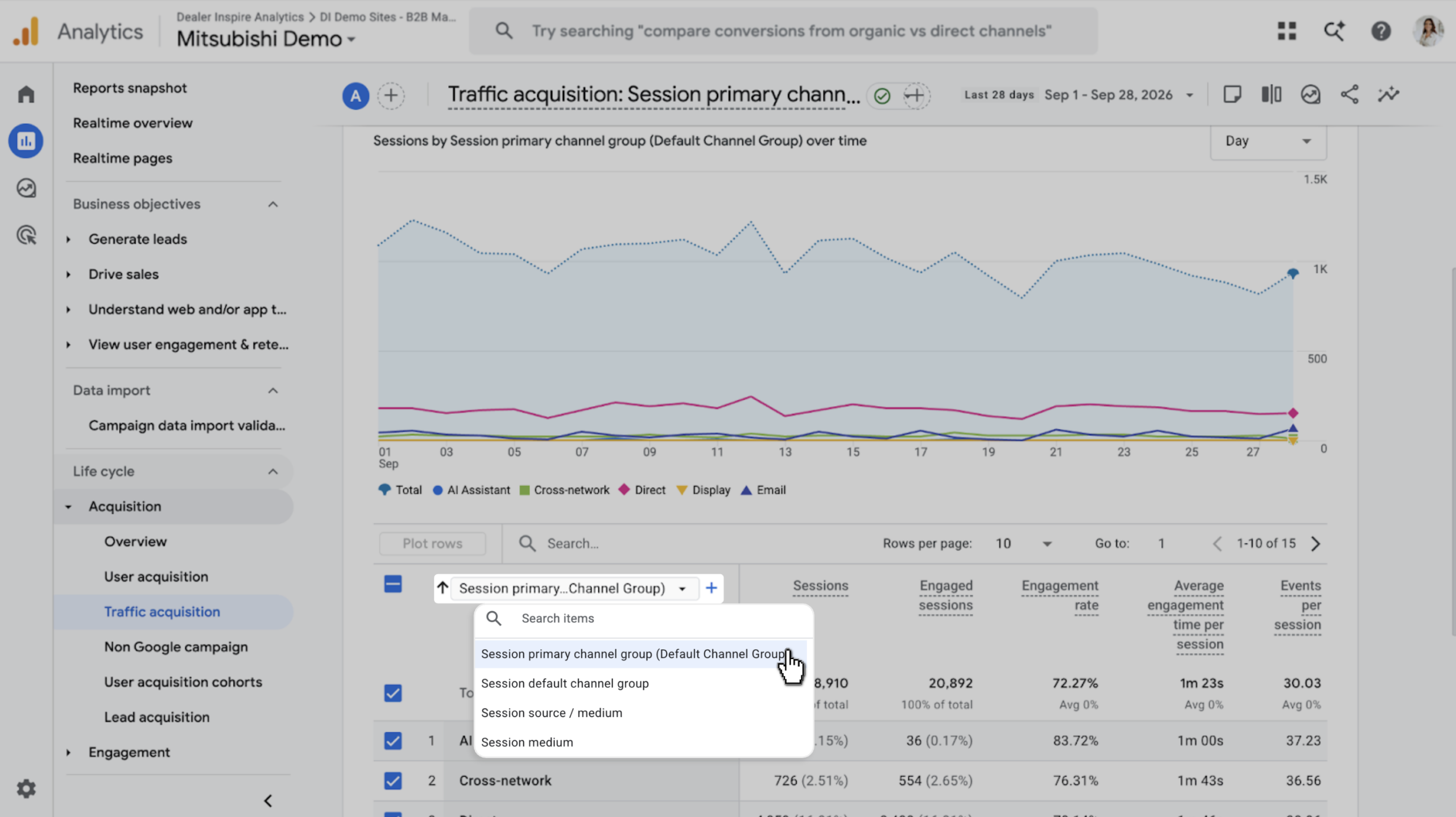
Task: Open the date range dropdown Sep 1 - Sep 28
Action: (x=1119, y=95)
